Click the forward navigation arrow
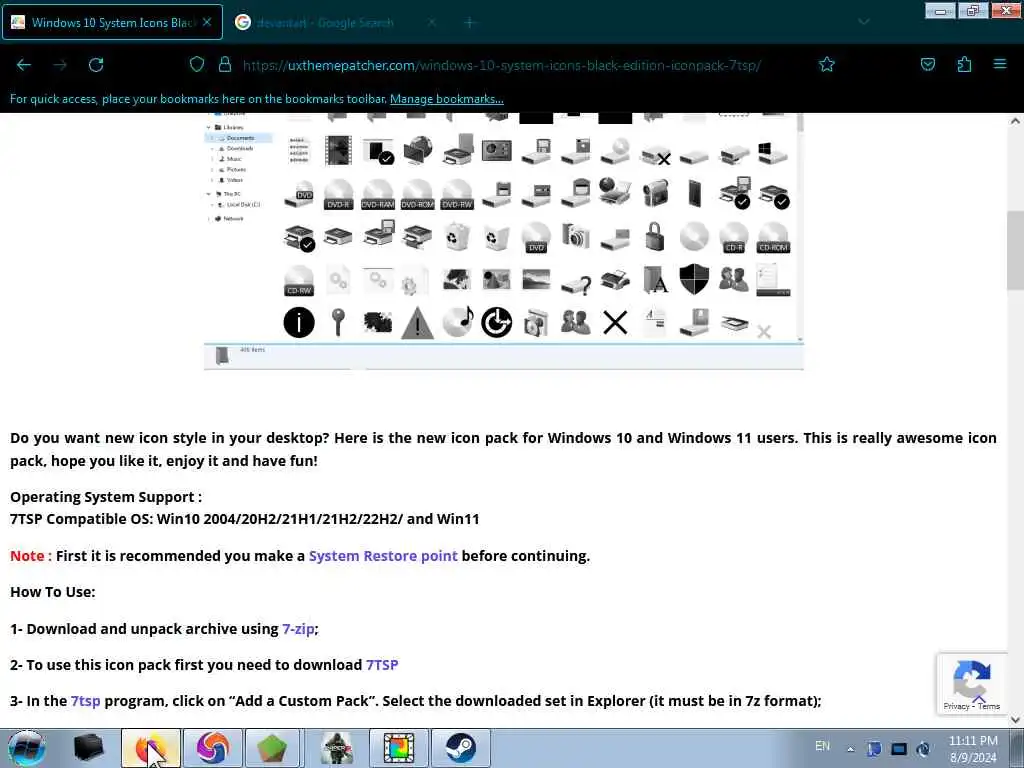The height and width of the screenshot is (768, 1024). (x=60, y=65)
